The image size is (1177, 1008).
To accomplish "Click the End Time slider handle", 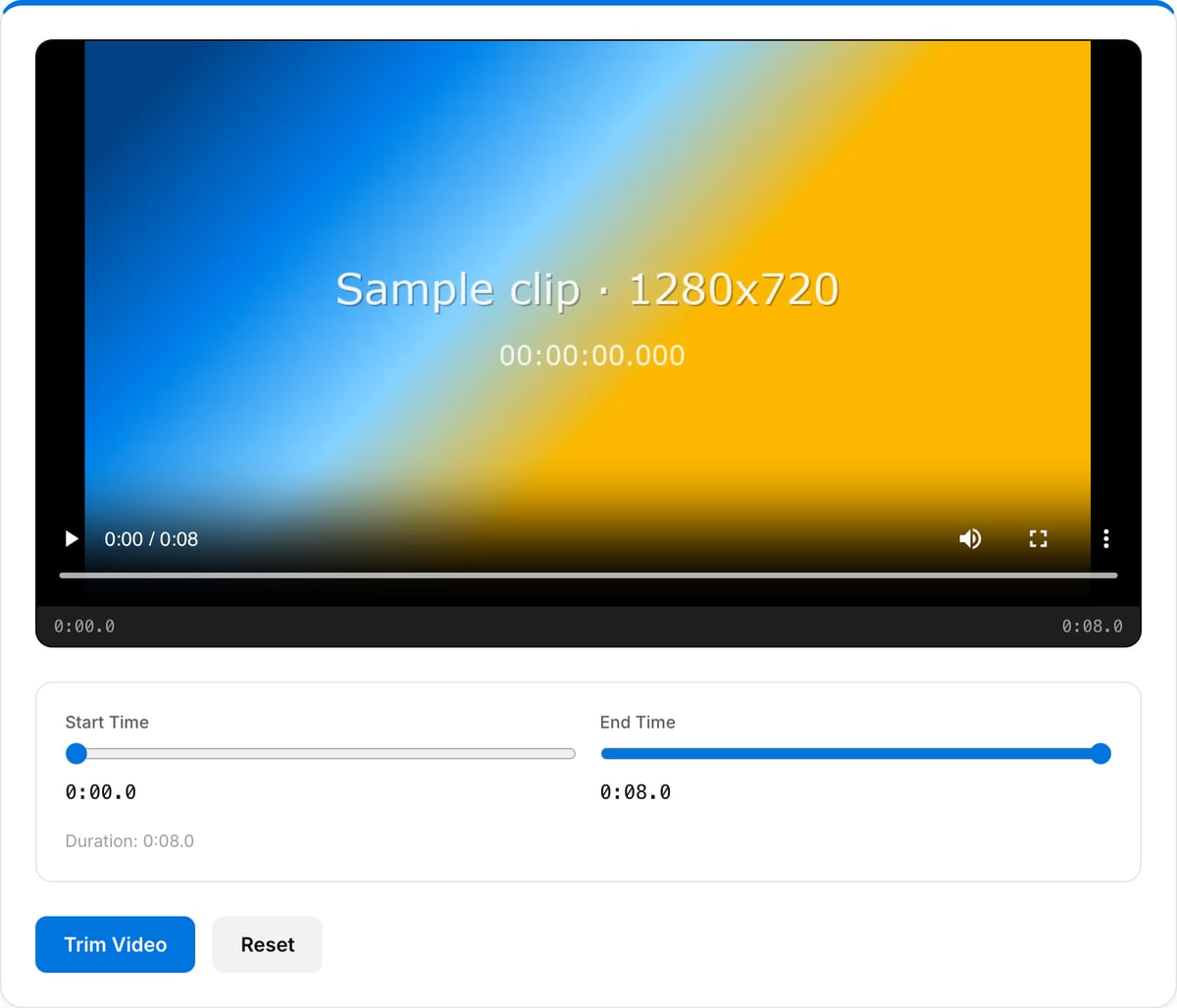I will click(x=1100, y=753).
